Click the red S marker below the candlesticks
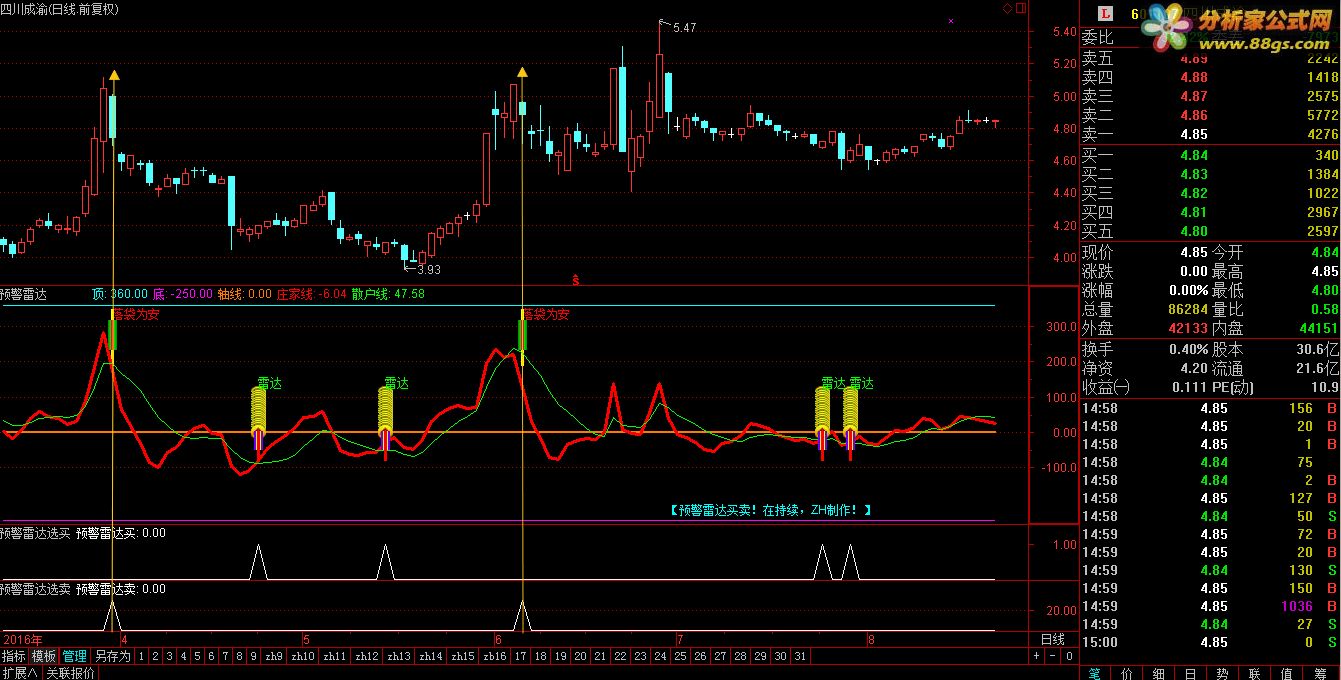1341x680 pixels. (576, 279)
